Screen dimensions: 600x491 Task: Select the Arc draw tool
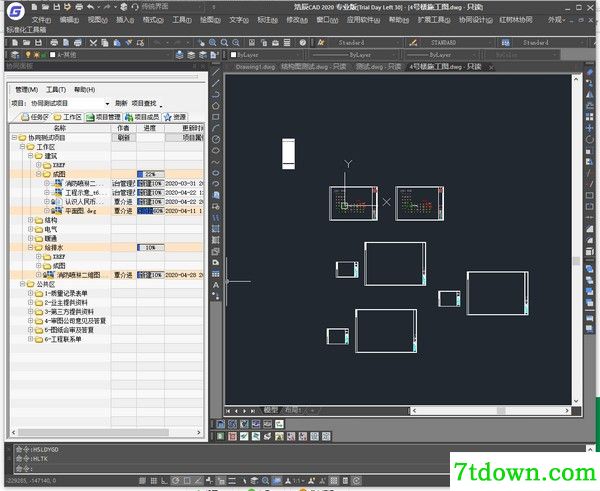click(x=216, y=128)
